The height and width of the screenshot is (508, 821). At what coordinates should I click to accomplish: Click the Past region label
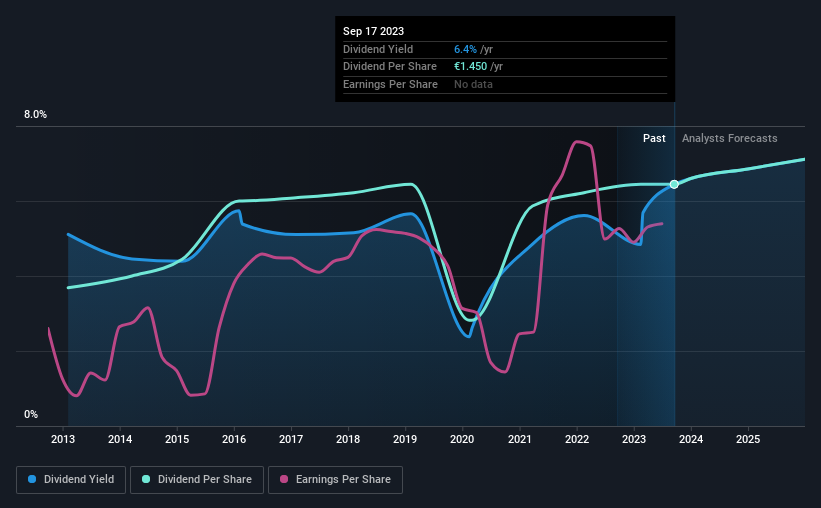pyautogui.click(x=654, y=138)
